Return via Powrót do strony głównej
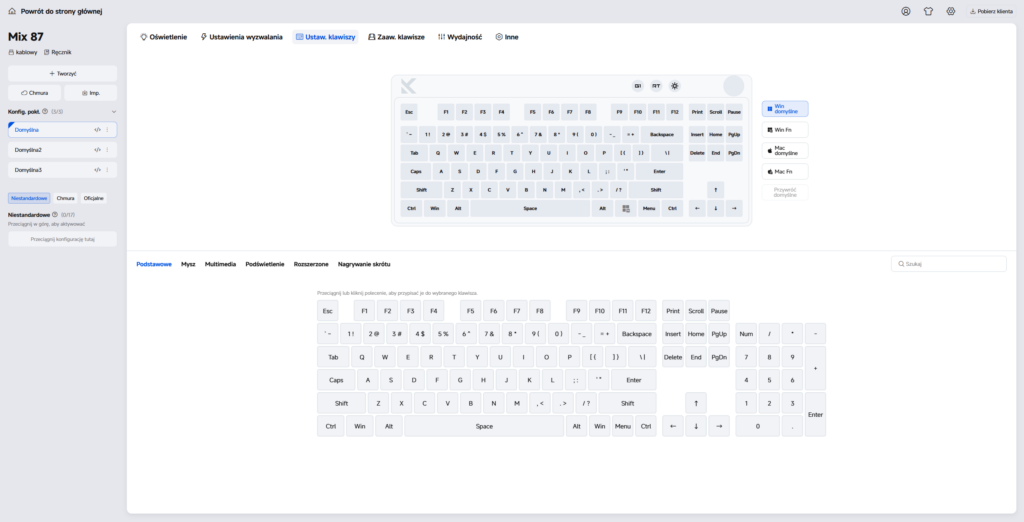Viewport: 1024px width, 522px height. click(55, 11)
